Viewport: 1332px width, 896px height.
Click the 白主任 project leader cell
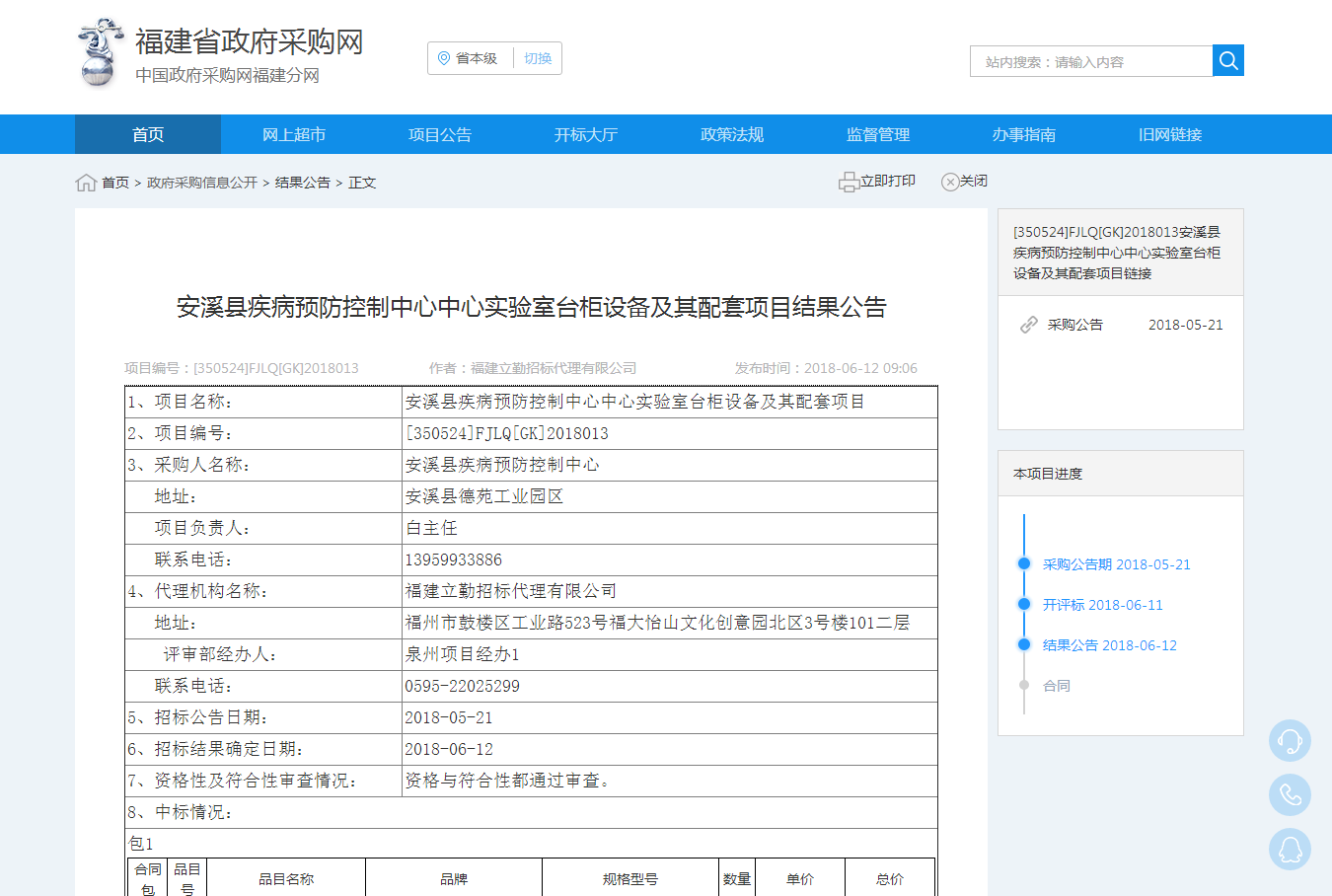669,528
